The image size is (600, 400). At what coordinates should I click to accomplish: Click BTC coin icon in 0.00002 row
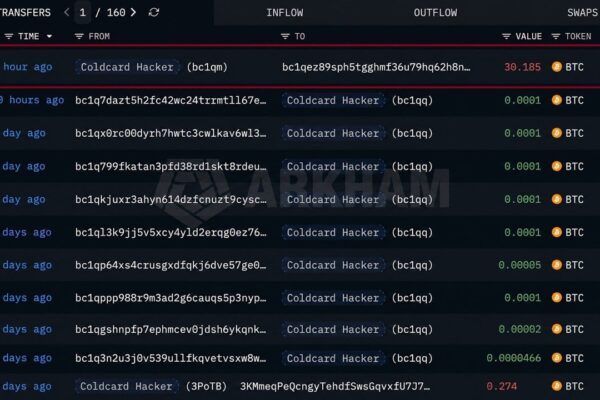pyautogui.click(x=557, y=329)
